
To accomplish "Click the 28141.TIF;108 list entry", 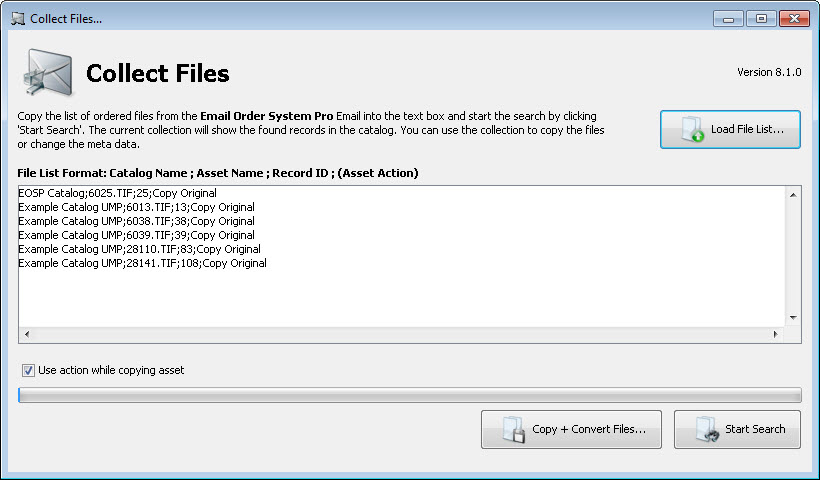I will (x=142, y=263).
